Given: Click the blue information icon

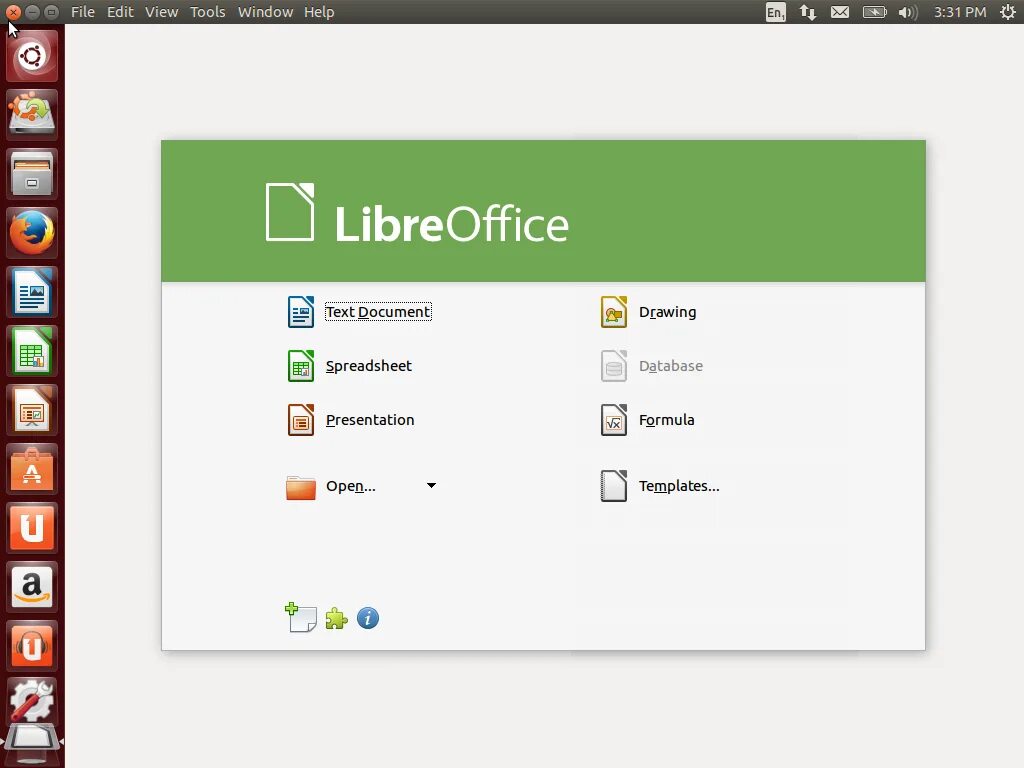Looking at the screenshot, I should pos(368,618).
